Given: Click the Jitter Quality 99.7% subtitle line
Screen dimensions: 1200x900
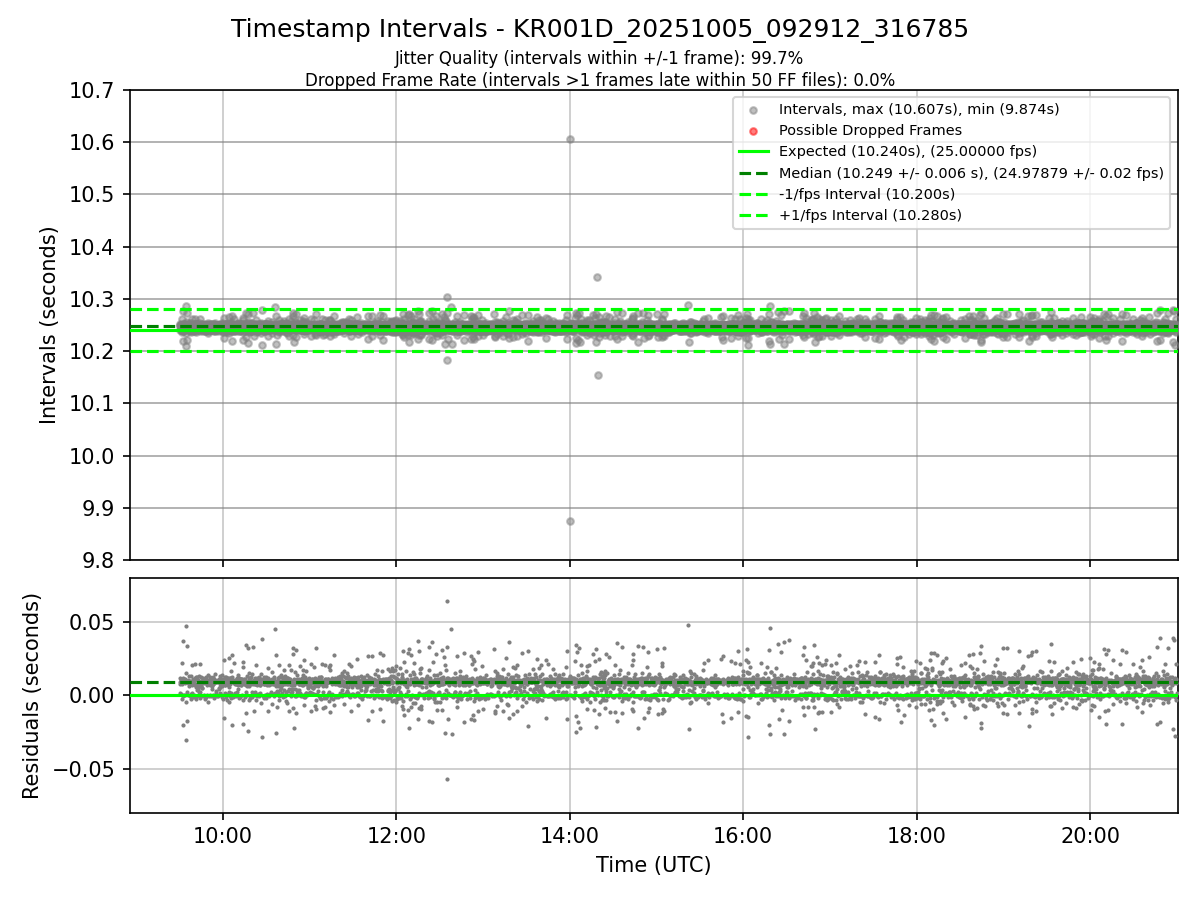Looking at the screenshot, I should (x=599, y=58).
